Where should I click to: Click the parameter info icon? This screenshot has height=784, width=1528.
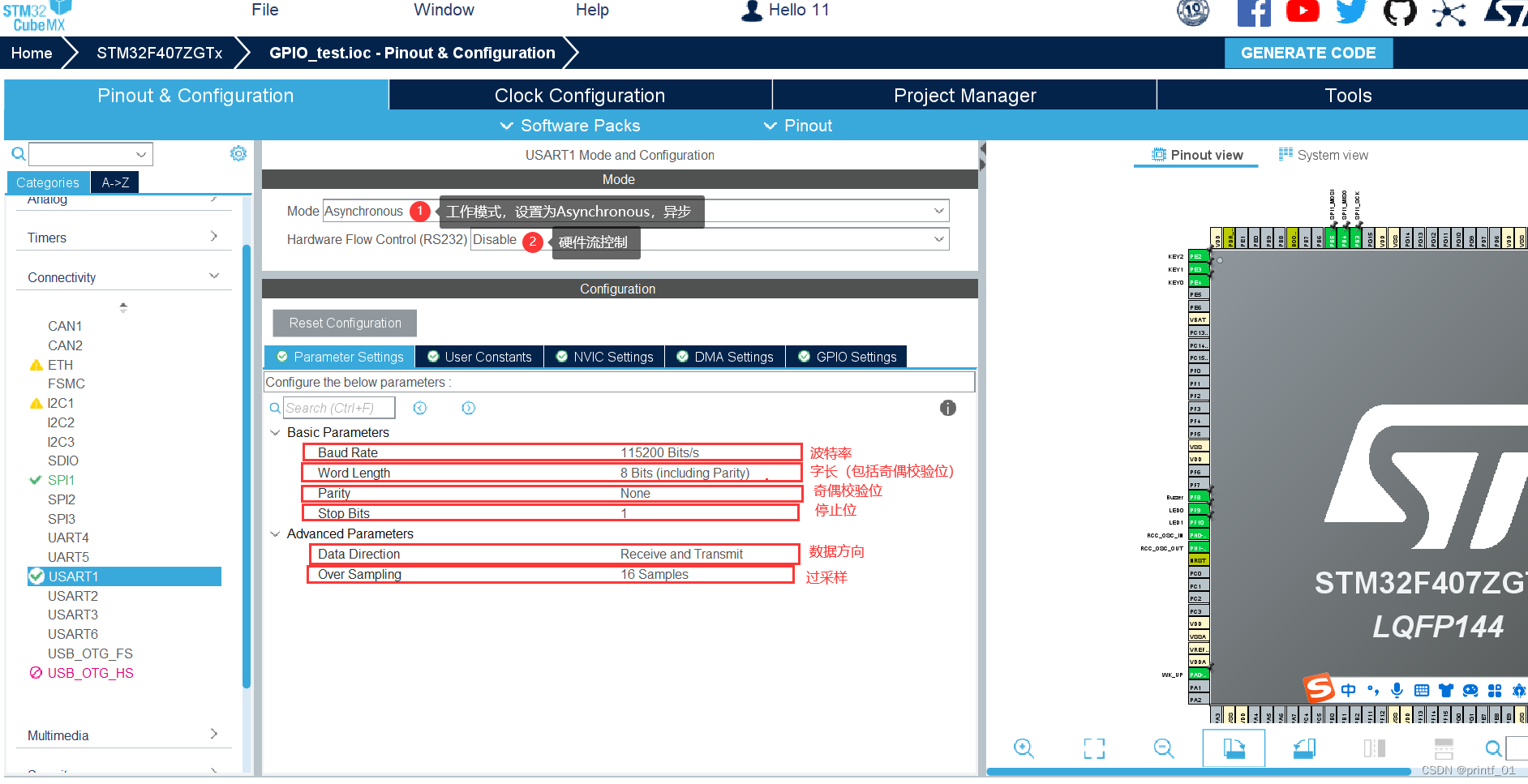click(948, 408)
